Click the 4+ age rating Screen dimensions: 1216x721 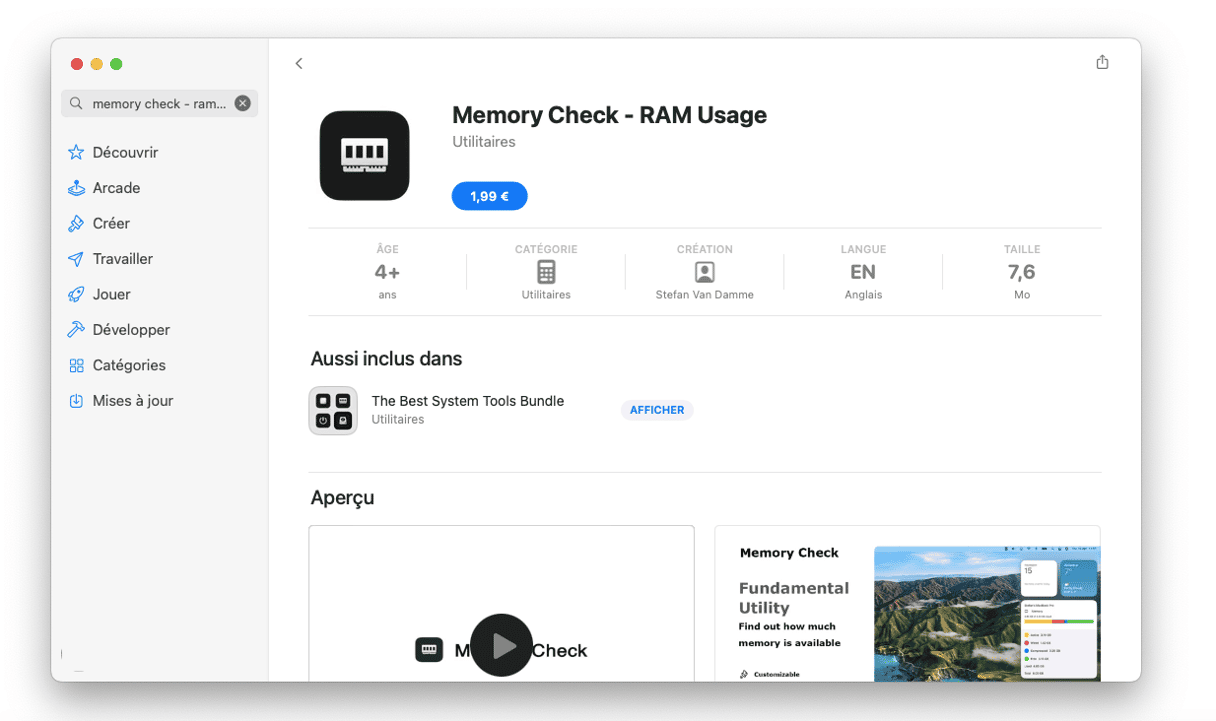tap(387, 272)
